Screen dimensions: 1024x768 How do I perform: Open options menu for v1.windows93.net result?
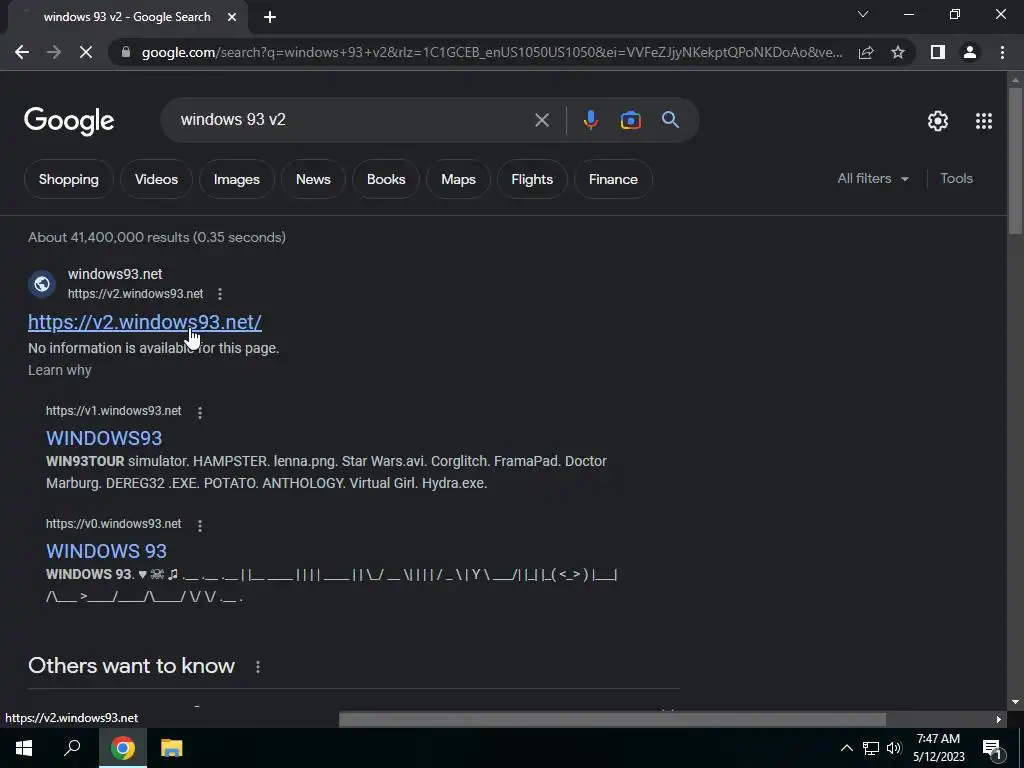pyautogui.click(x=200, y=412)
